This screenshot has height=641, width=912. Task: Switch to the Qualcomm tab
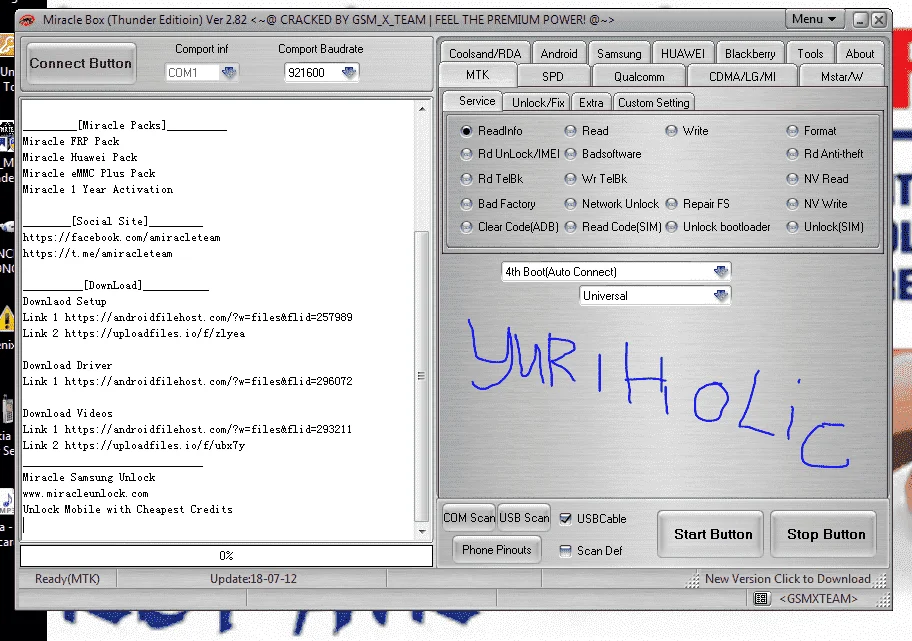tap(639, 76)
